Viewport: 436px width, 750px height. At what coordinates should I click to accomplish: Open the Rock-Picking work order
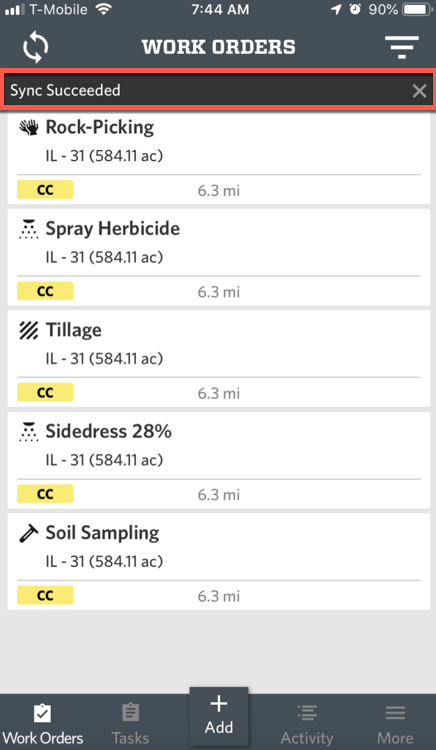click(218, 158)
